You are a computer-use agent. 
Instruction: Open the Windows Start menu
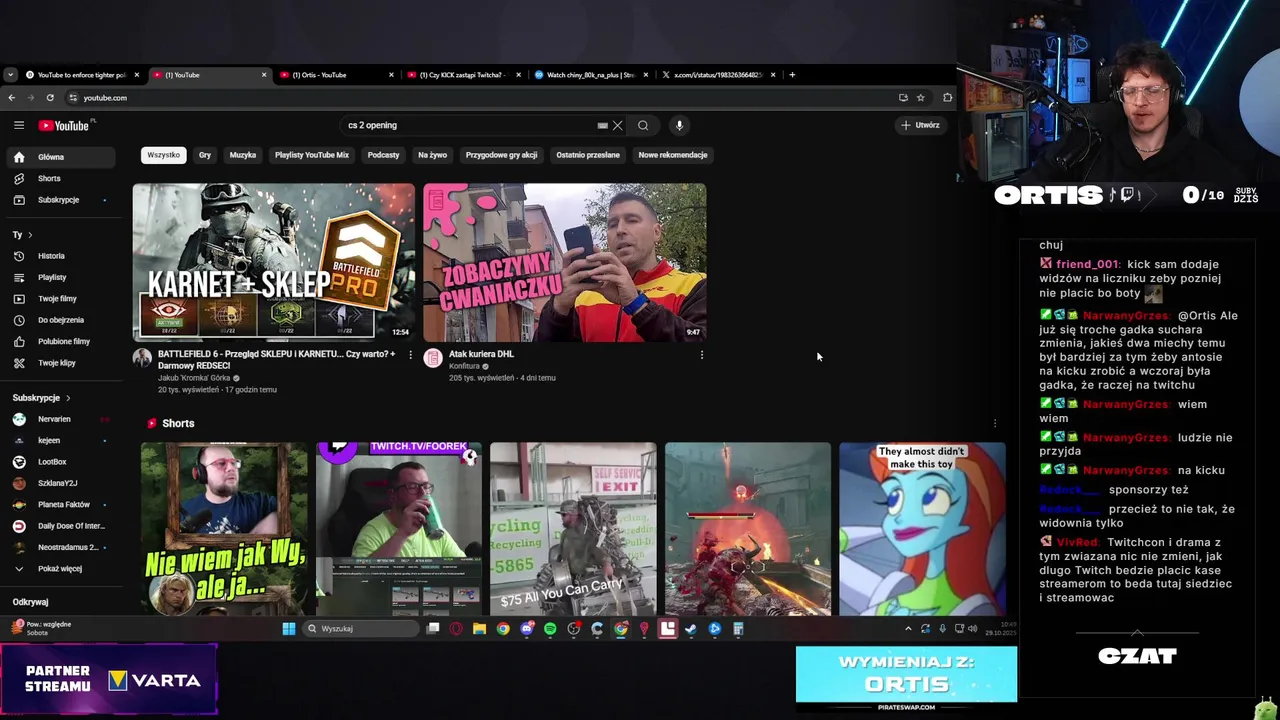point(289,629)
